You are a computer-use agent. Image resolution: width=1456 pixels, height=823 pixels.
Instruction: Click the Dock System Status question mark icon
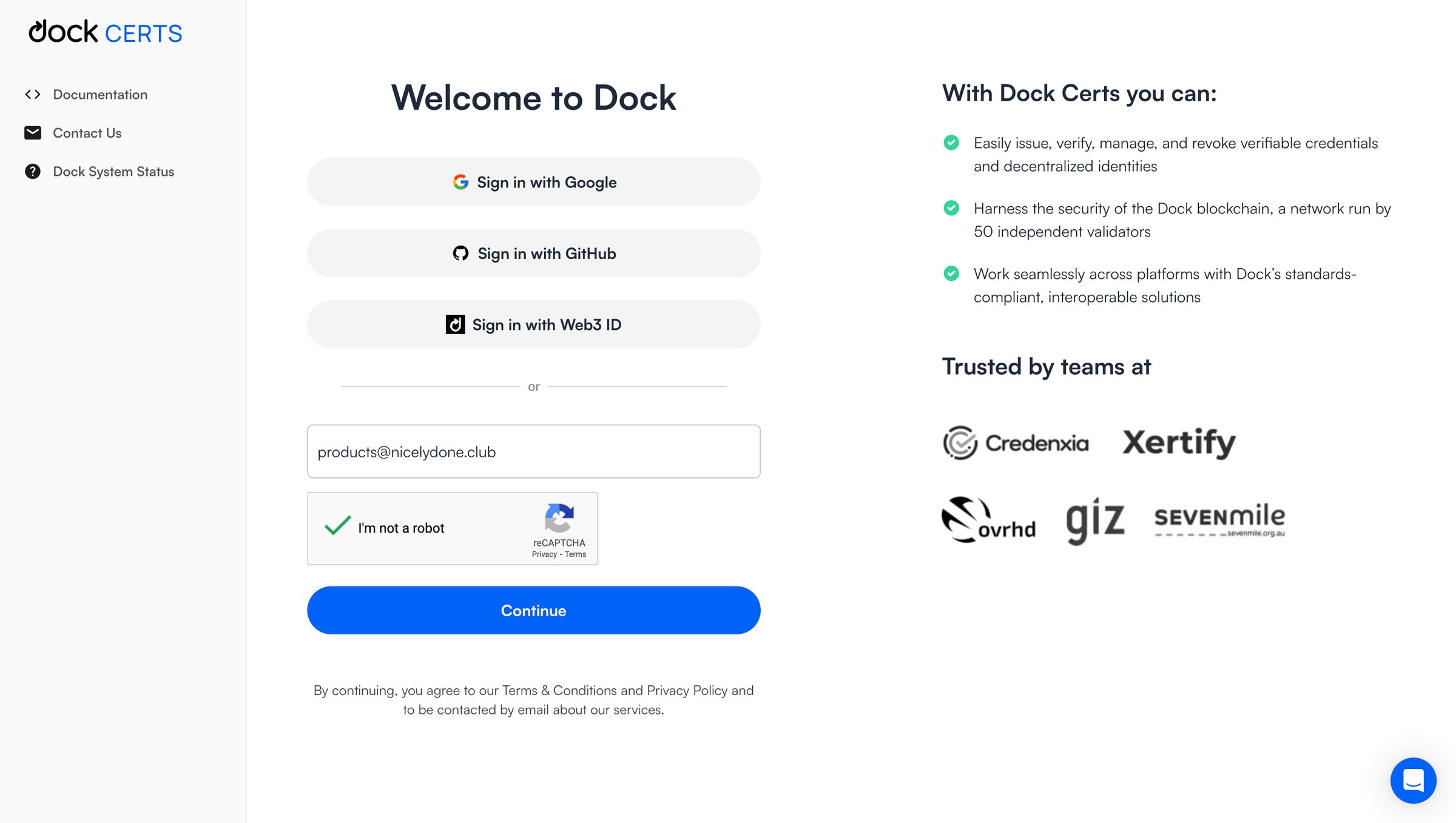click(33, 172)
